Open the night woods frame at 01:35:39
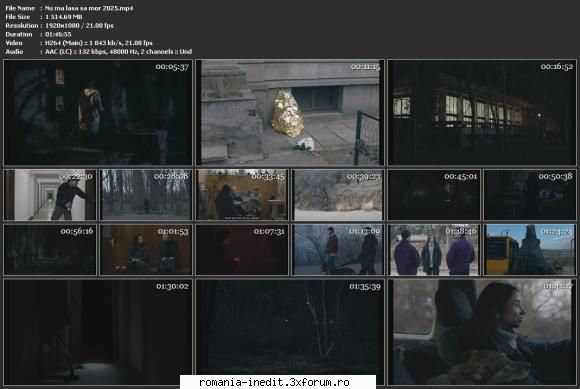The image size is (580, 389). tap(290, 332)
